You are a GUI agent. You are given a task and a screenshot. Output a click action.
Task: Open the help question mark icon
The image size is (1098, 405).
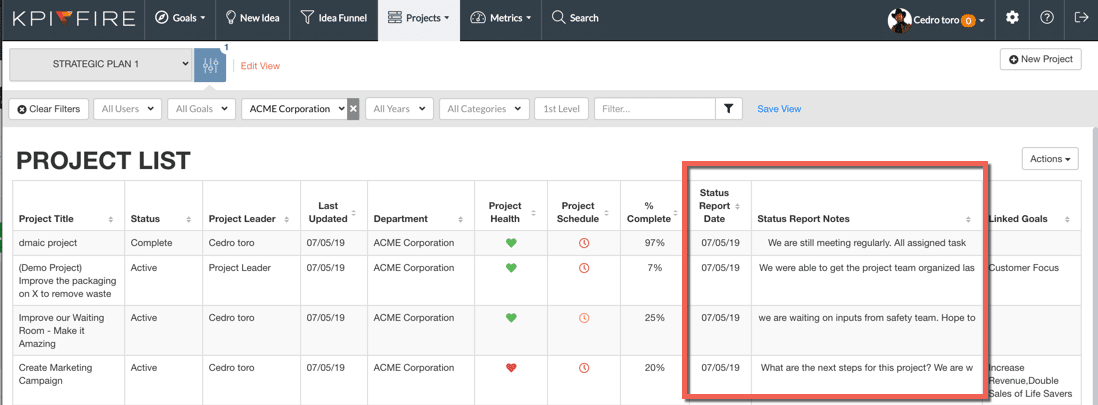click(x=1046, y=18)
